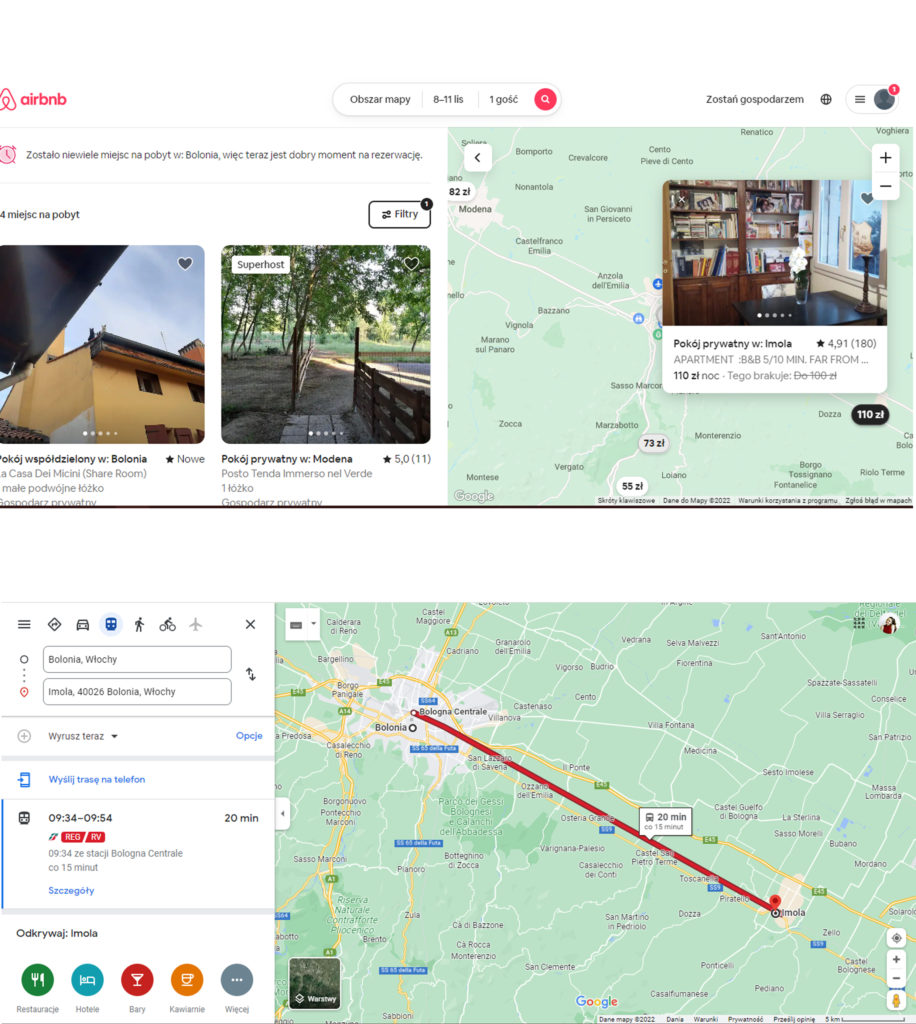Open Street View pegman
This screenshot has width=916, height=1024.
tap(896, 1000)
